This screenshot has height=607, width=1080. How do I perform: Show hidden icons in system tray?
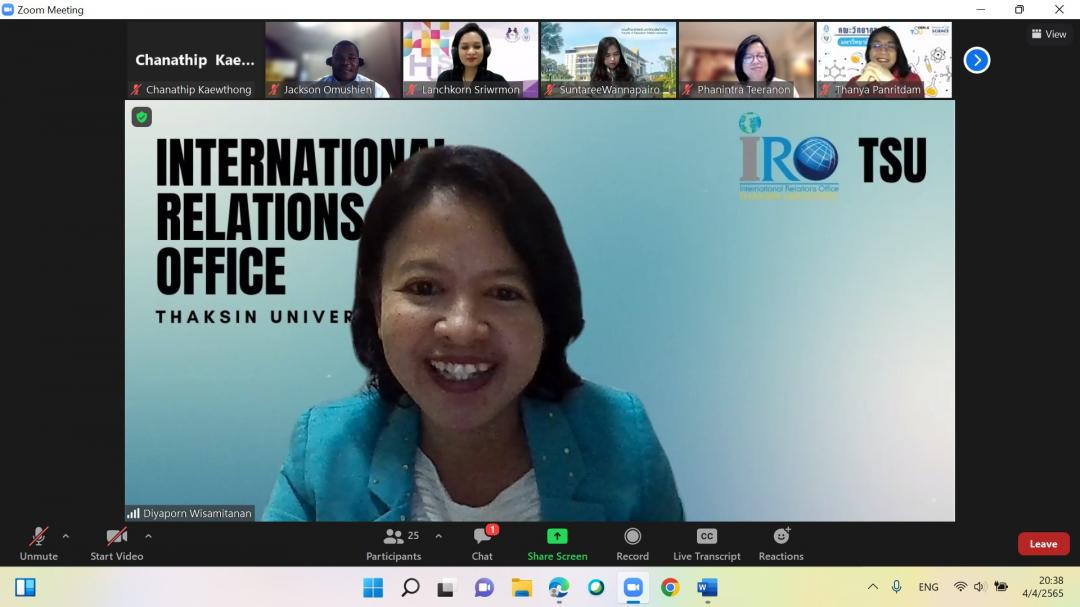(x=872, y=587)
